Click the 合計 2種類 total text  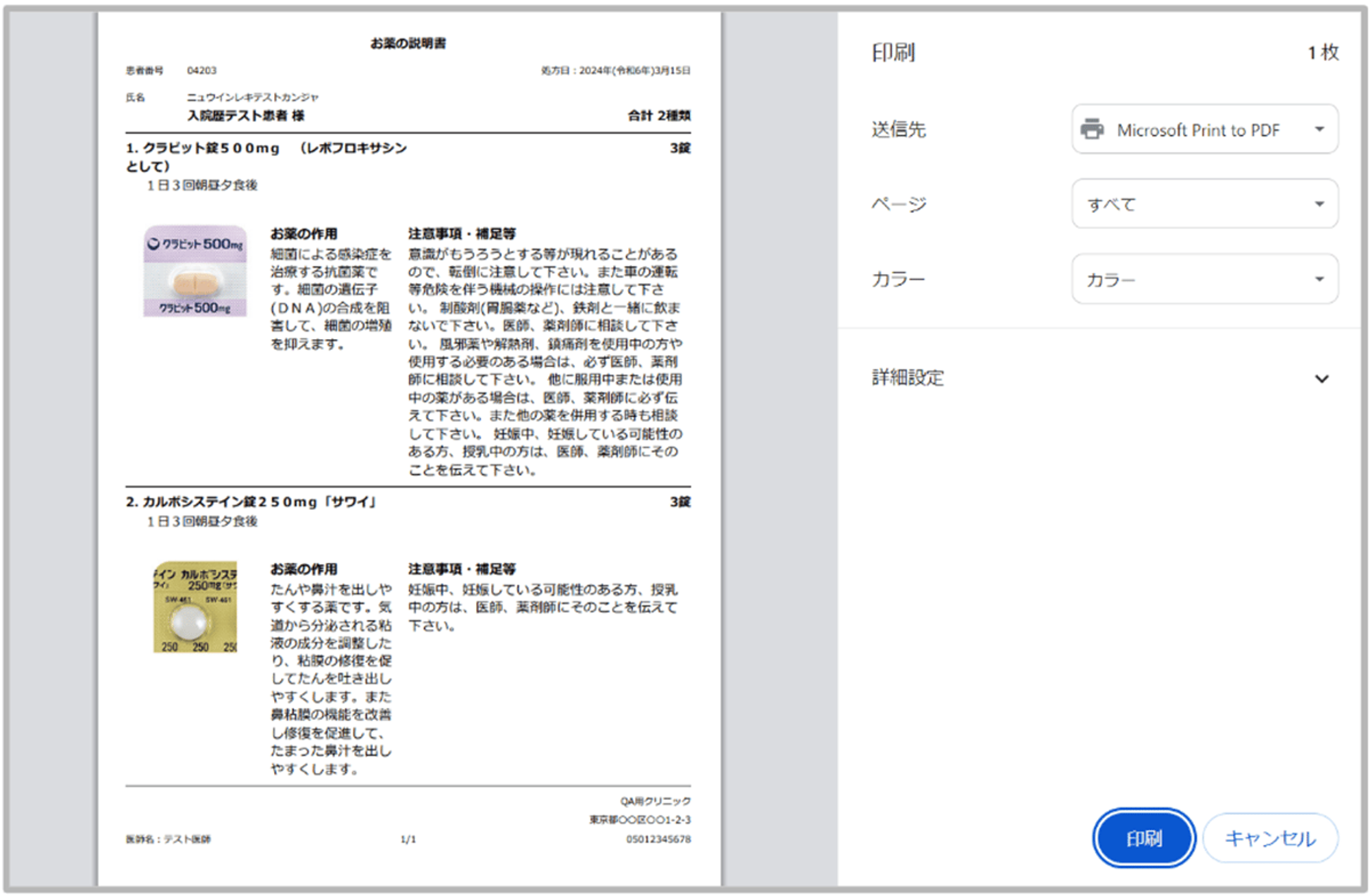[659, 115]
